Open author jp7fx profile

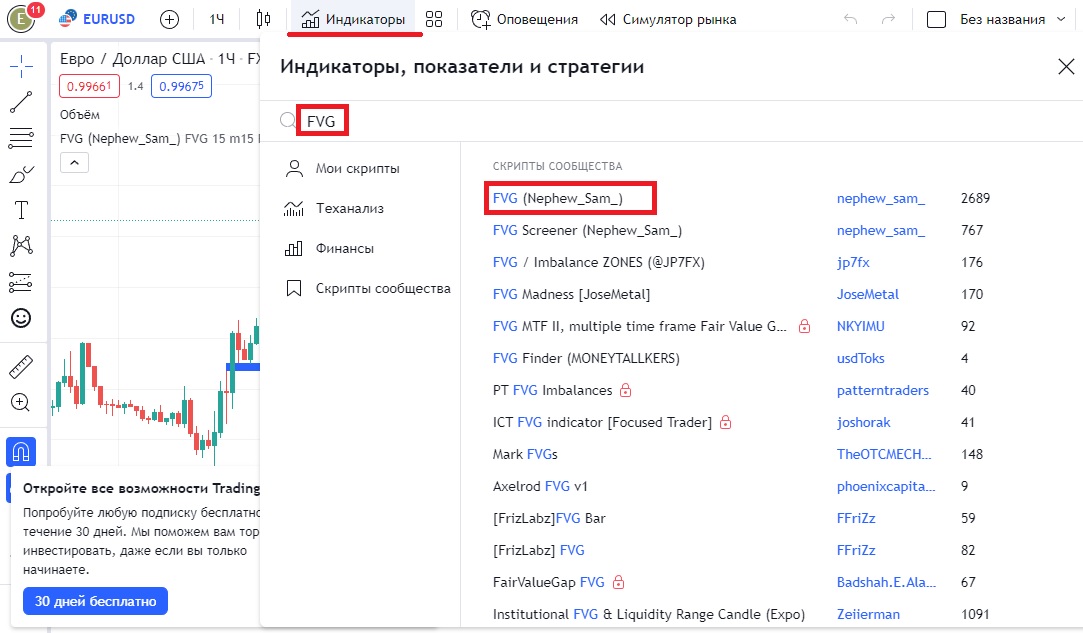[853, 262]
